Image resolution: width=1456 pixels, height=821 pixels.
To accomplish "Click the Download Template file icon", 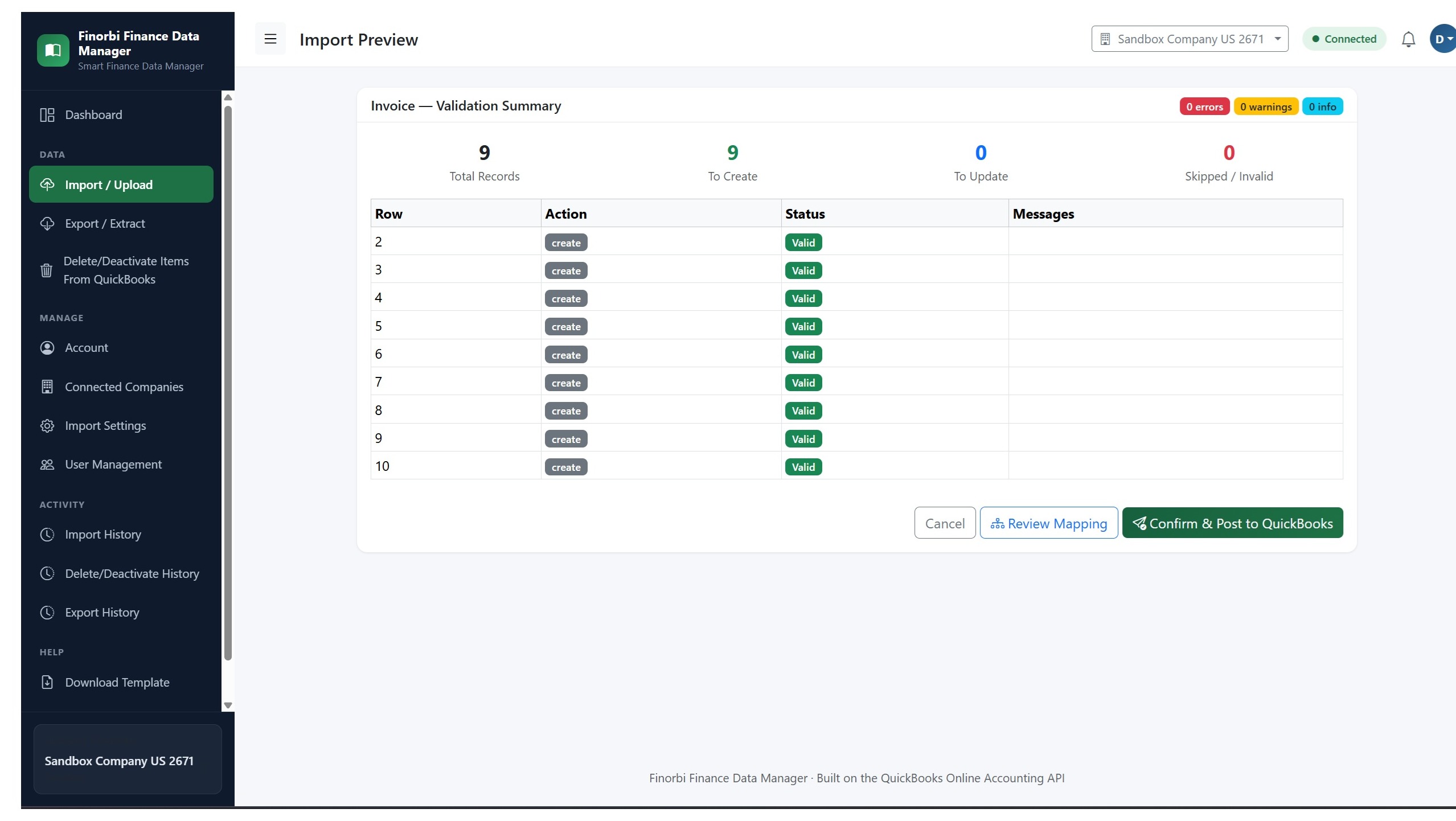I will [47, 682].
